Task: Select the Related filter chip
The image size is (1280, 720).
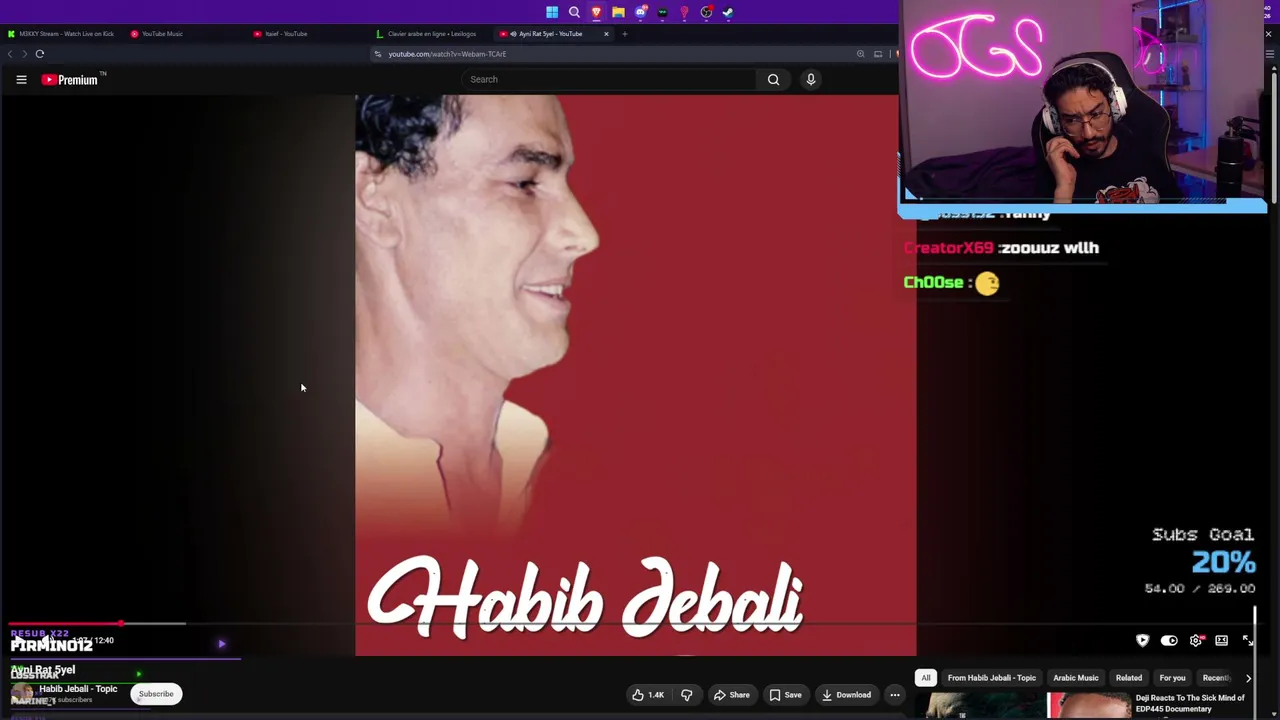Action: (1129, 678)
